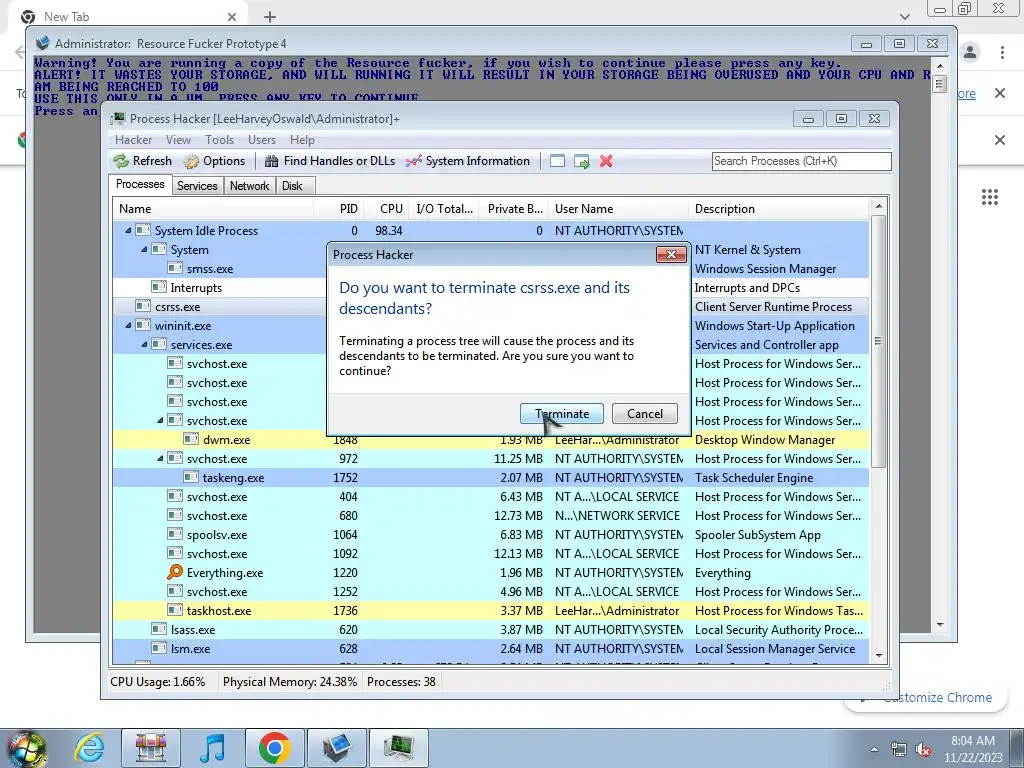Collapse the System process node
Screen dimensions: 1024x768
click(144, 249)
